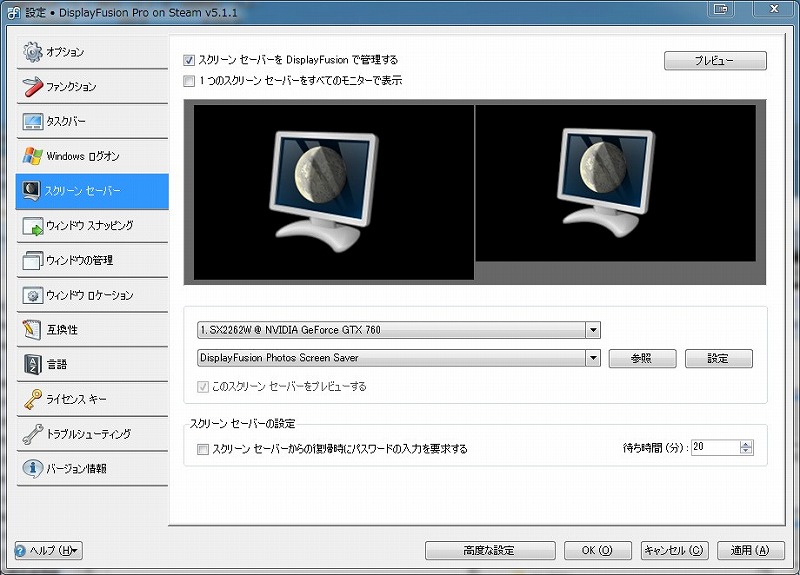
Task: Open the オプション settings page
Action: (x=92, y=52)
